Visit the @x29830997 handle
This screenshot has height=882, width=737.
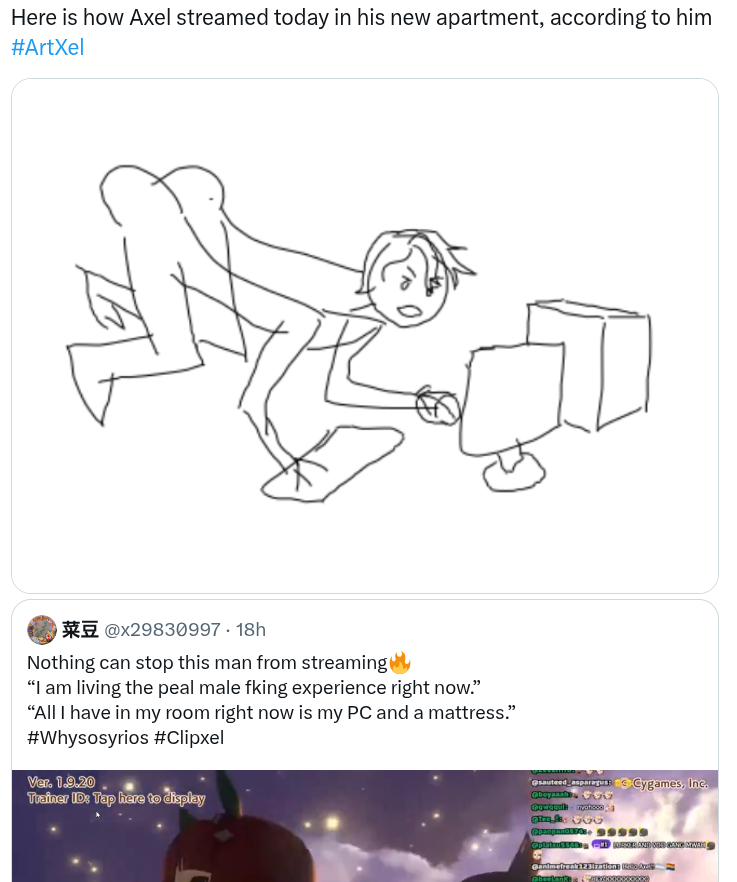point(163,629)
